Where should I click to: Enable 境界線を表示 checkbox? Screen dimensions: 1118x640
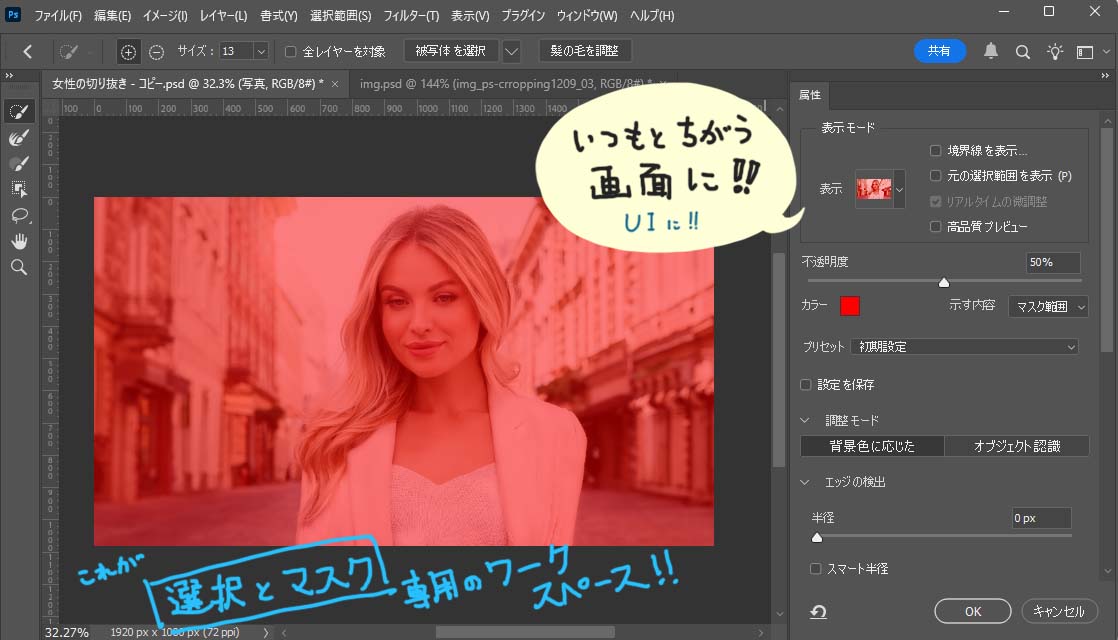[935, 151]
